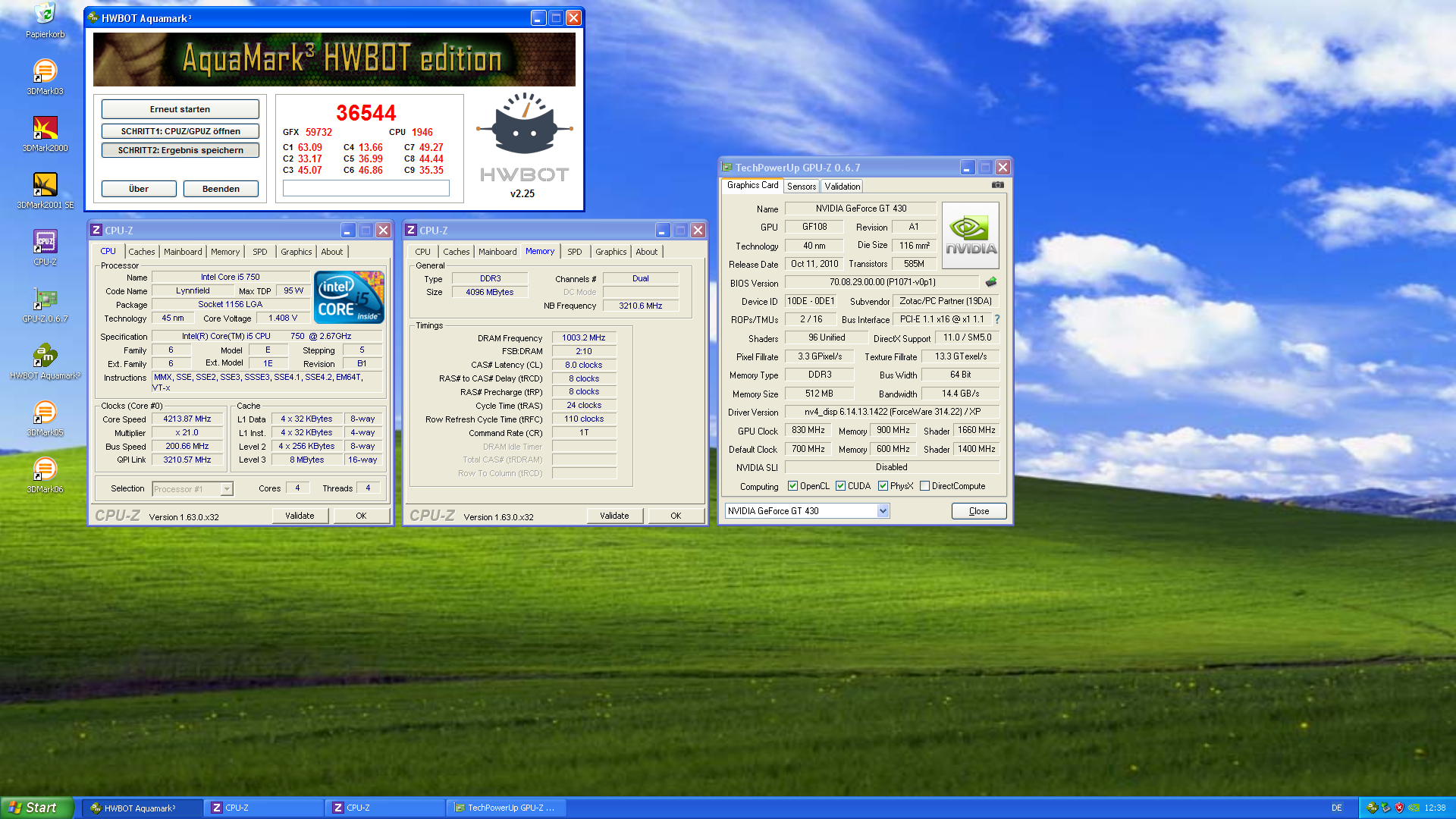
Task: Switch to TechPowerUp GPU-Z taskbar item
Action: [x=507, y=808]
